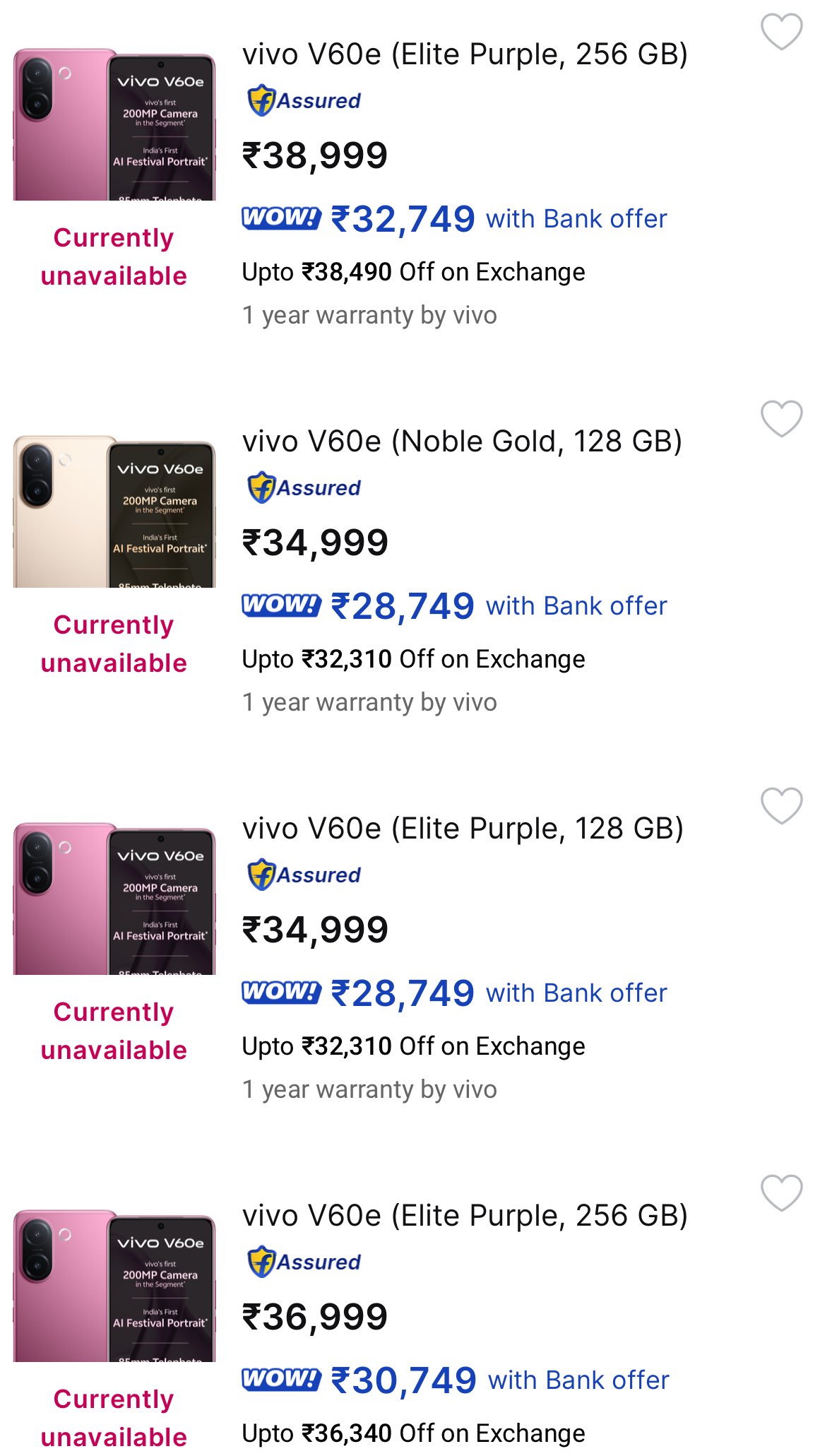This screenshot has width=832, height=1456.
Task: Click ₹32,749 with Bank offer text
Action: pos(499,219)
